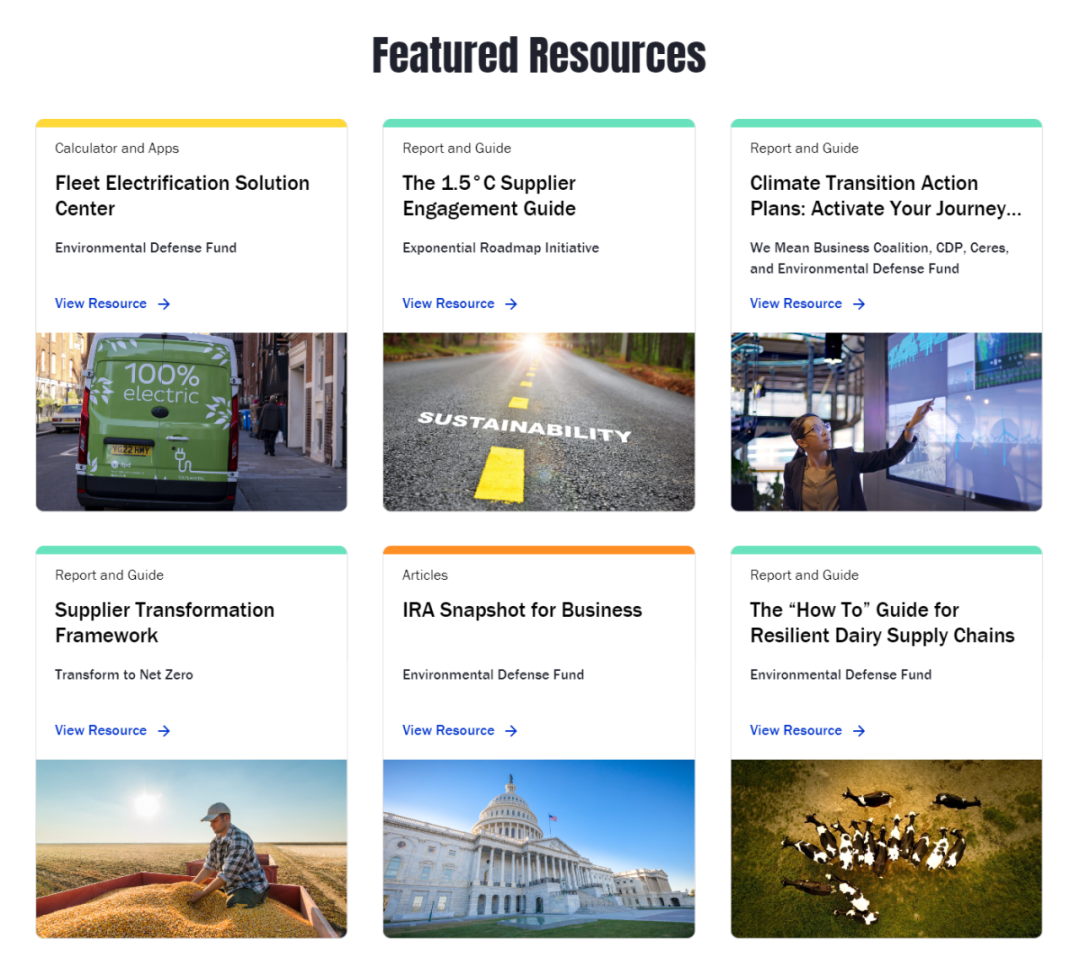
Task: Open the woman pointing at screen image
Action: tap(886, 421)
